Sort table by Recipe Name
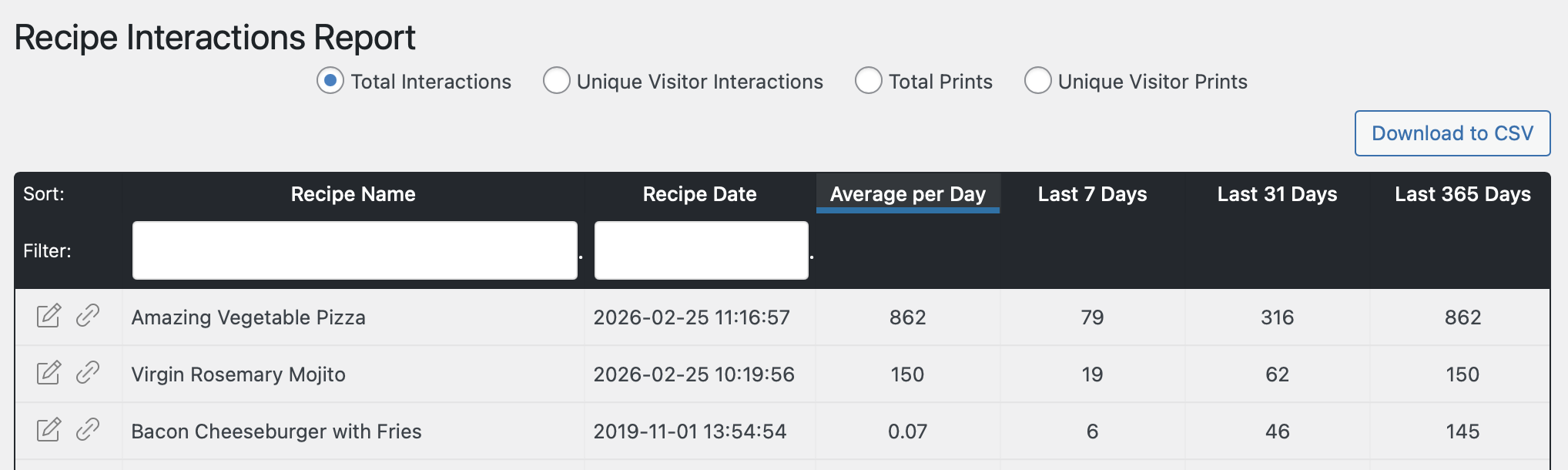 coord(353,194)
